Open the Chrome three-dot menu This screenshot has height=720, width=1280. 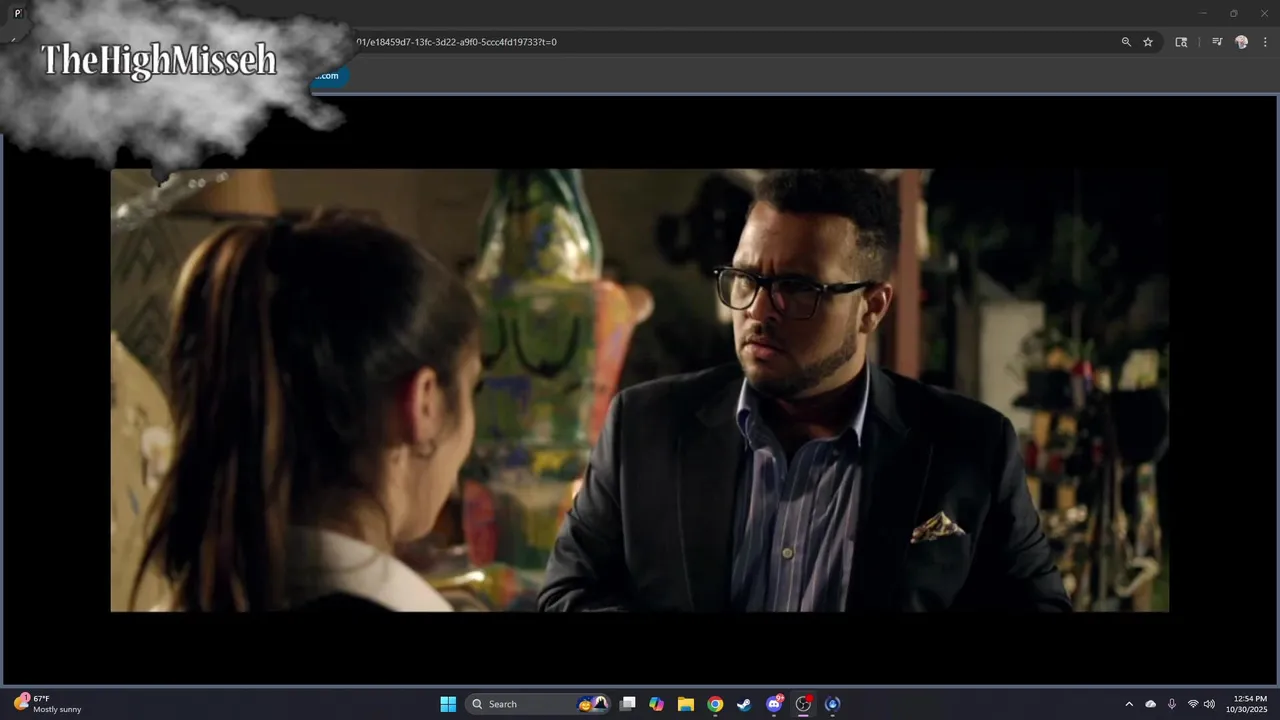tap(1266, 42)
